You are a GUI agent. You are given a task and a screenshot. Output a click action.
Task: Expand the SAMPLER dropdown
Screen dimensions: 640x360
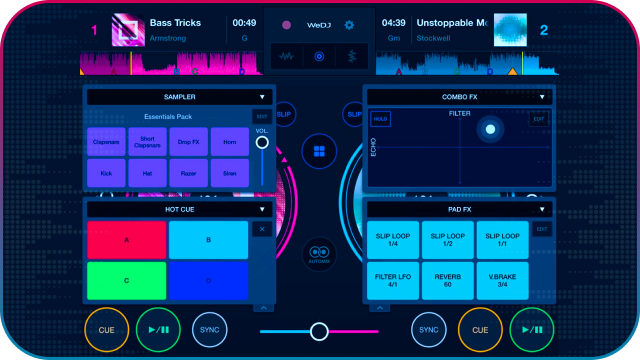pyautogui.click(x=262, y=97)
